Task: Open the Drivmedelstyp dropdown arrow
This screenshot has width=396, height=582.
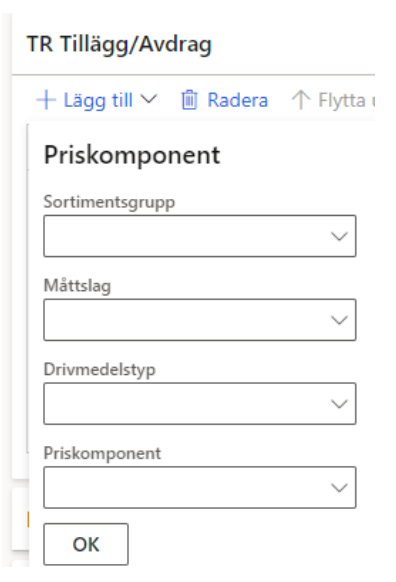Action: [x=339, y=404]
